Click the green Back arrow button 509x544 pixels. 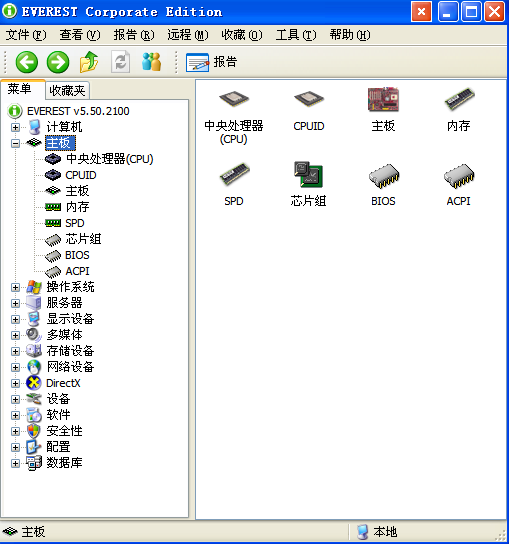tap(27, 62)
